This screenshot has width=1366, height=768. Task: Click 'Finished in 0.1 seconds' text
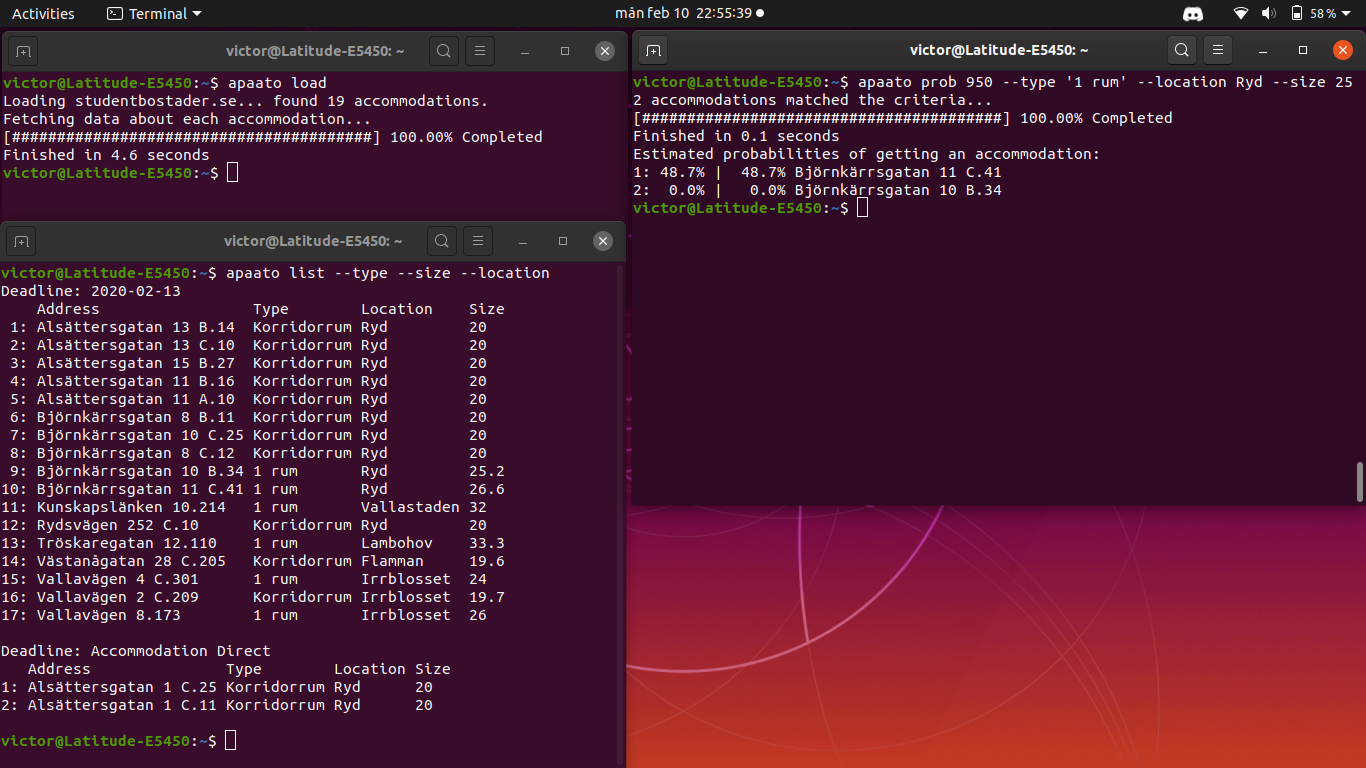[x=736, y=136]
